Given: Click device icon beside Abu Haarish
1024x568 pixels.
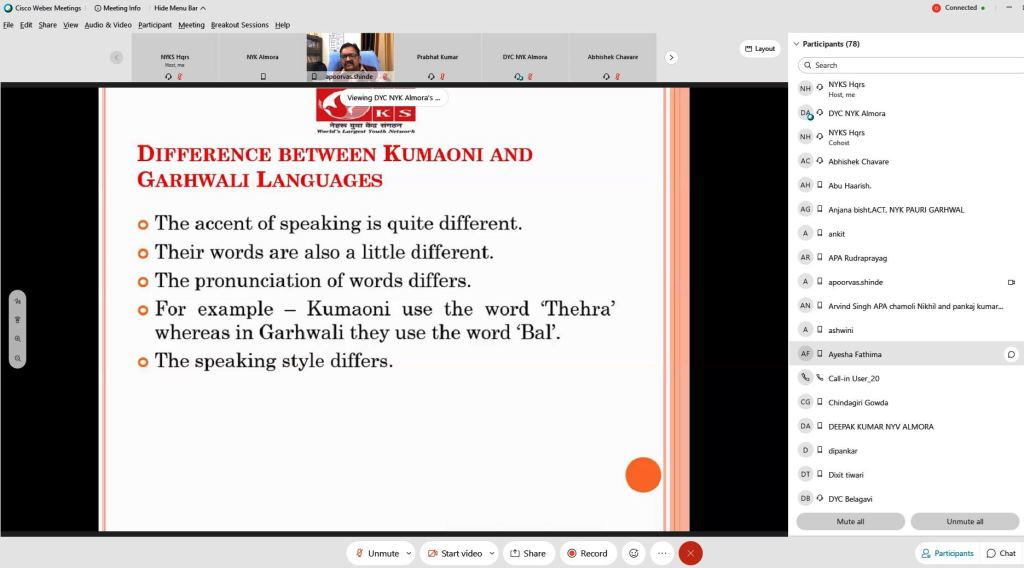Looking at the screenshot, I should pyautogui.click(x=820, y=185).
